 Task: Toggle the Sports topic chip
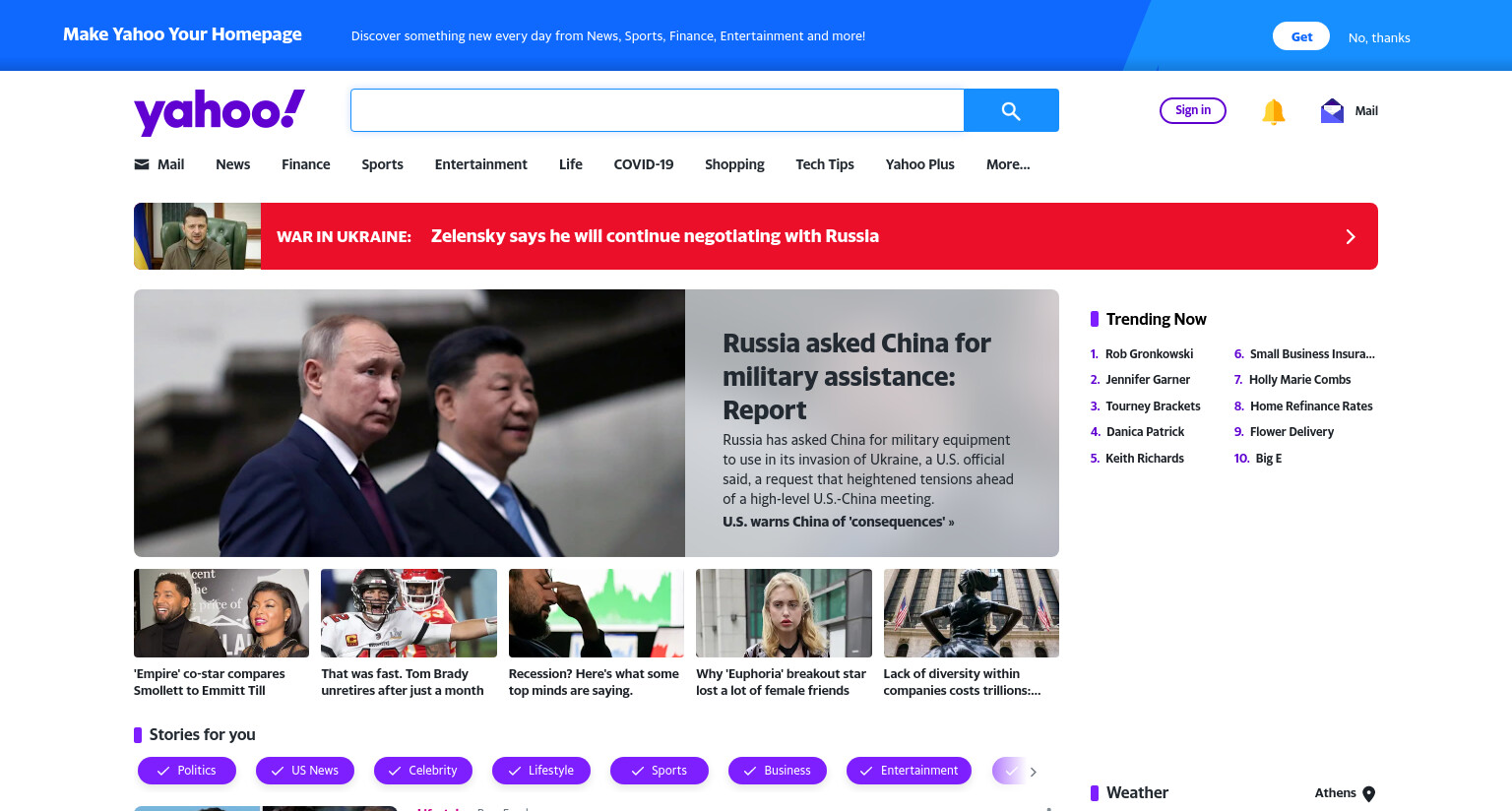coord(660,771)
